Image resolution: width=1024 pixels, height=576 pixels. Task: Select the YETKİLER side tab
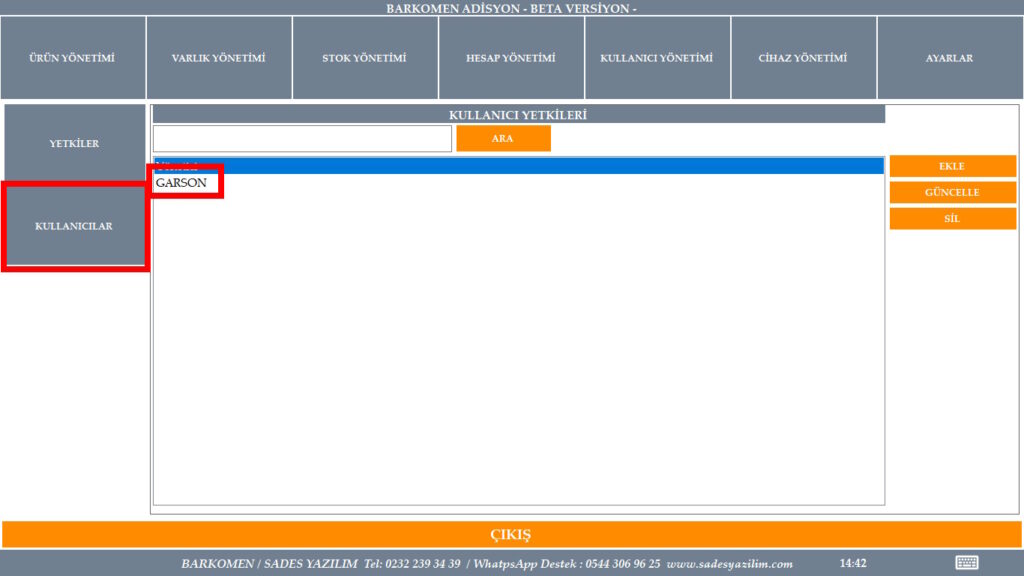pyautogui.click(x=74, y=143)
